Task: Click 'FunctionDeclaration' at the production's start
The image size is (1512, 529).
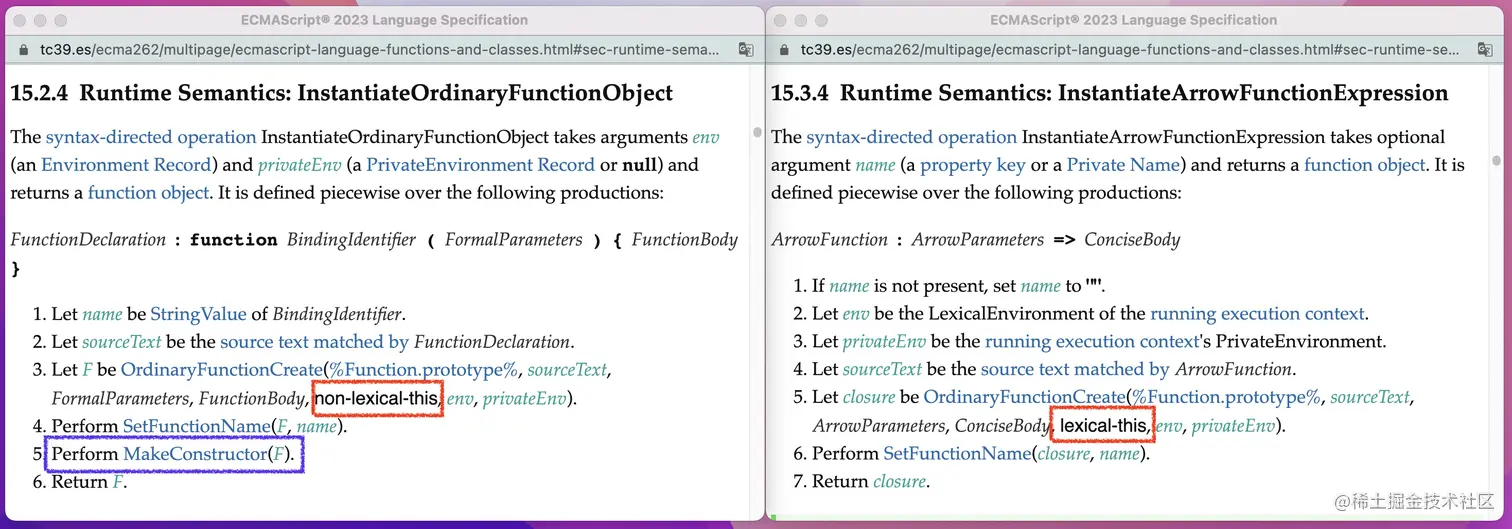Action: (x=88, y=240)
